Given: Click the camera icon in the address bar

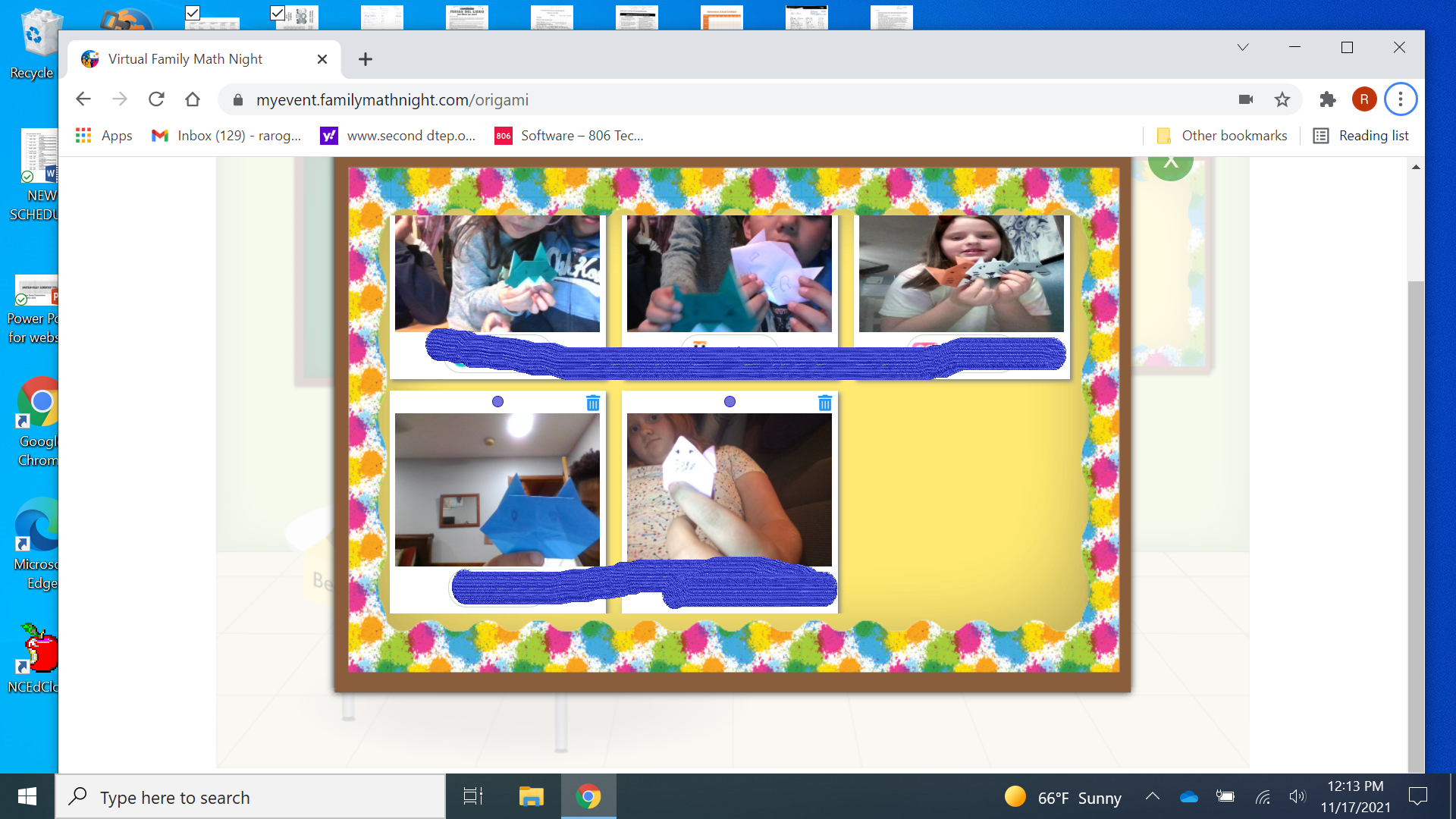Looking at the screenshot, I should [x=1245, y=99].
